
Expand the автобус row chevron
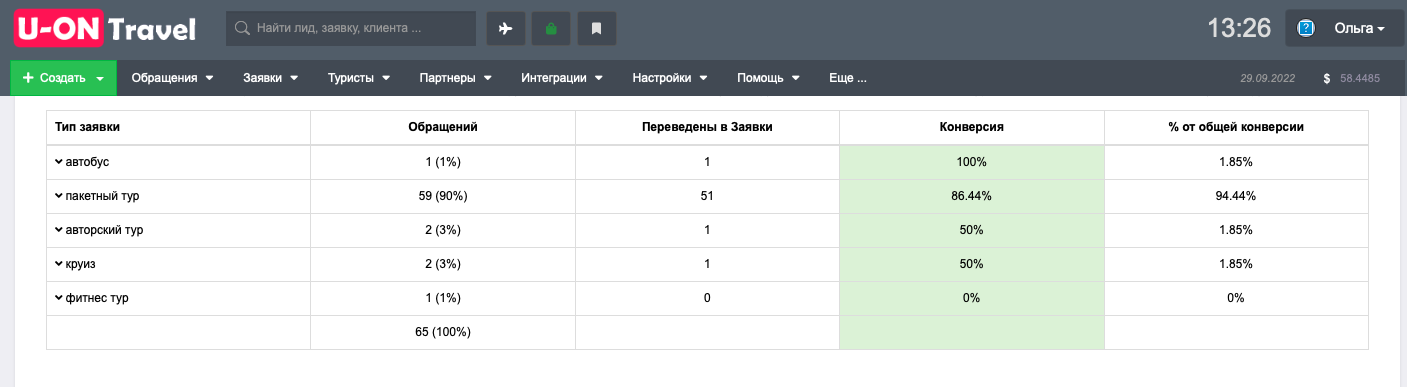click(58, 161)
